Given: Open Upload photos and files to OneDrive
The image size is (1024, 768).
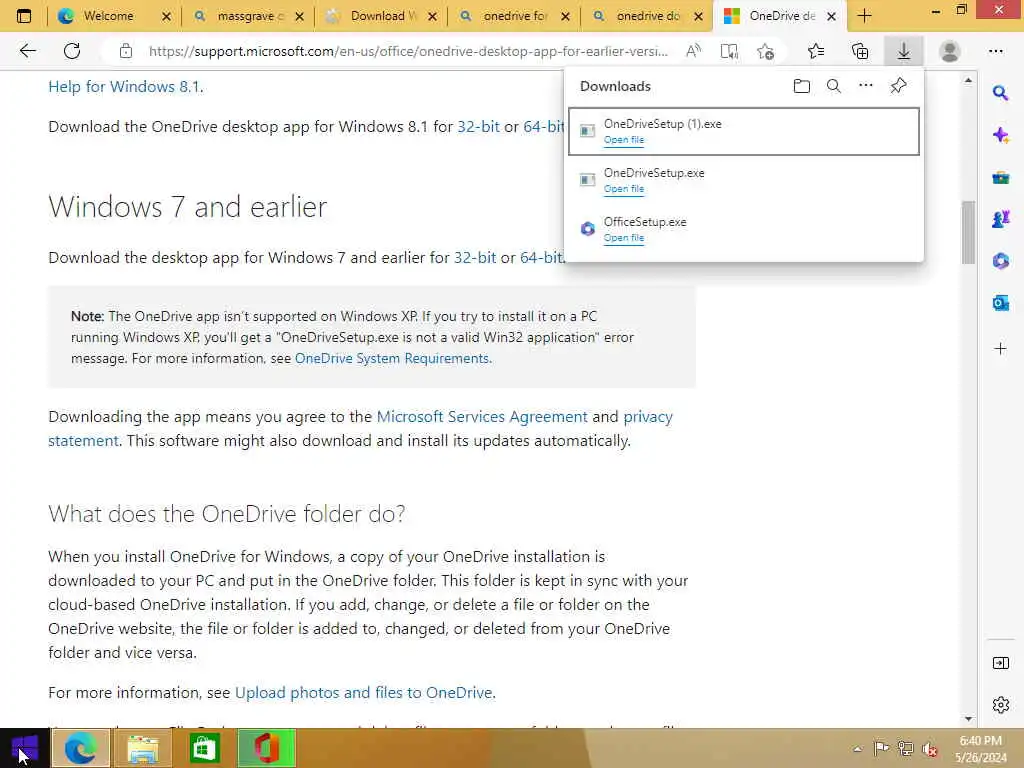Looking at the screenshot, I should [x=363, y=693].
